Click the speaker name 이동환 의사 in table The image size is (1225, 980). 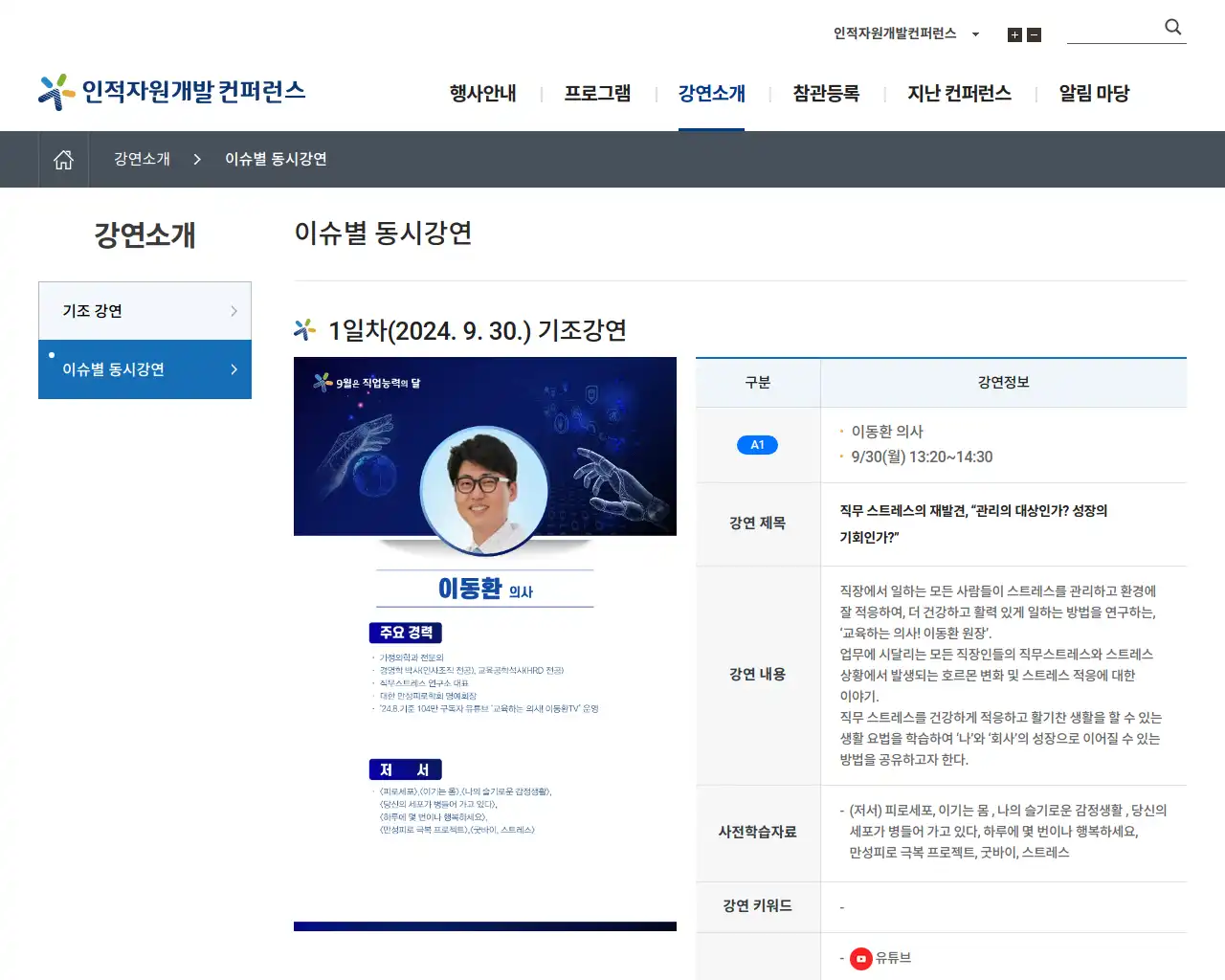[x=887, y=432]
